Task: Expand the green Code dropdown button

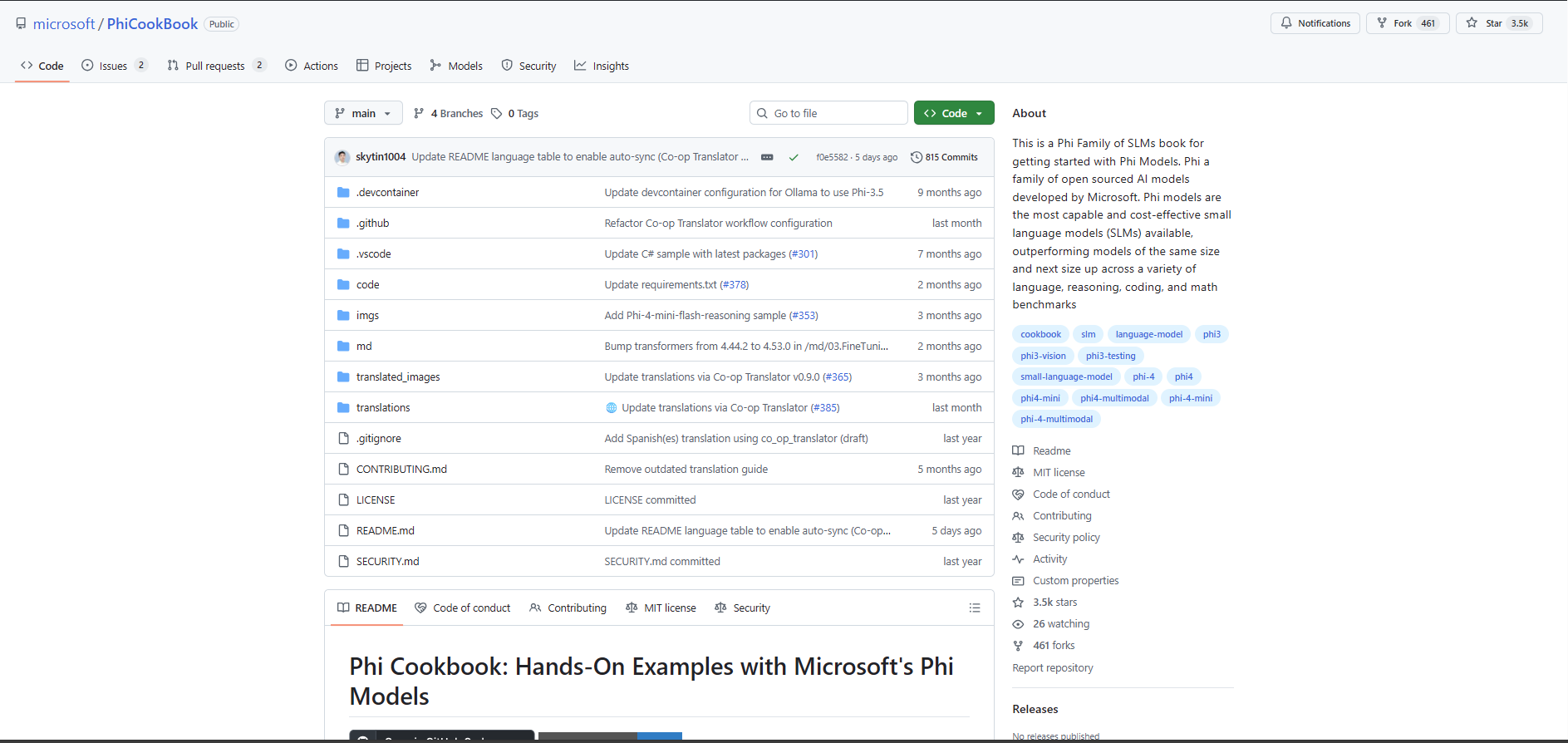Action: (953, 114)
